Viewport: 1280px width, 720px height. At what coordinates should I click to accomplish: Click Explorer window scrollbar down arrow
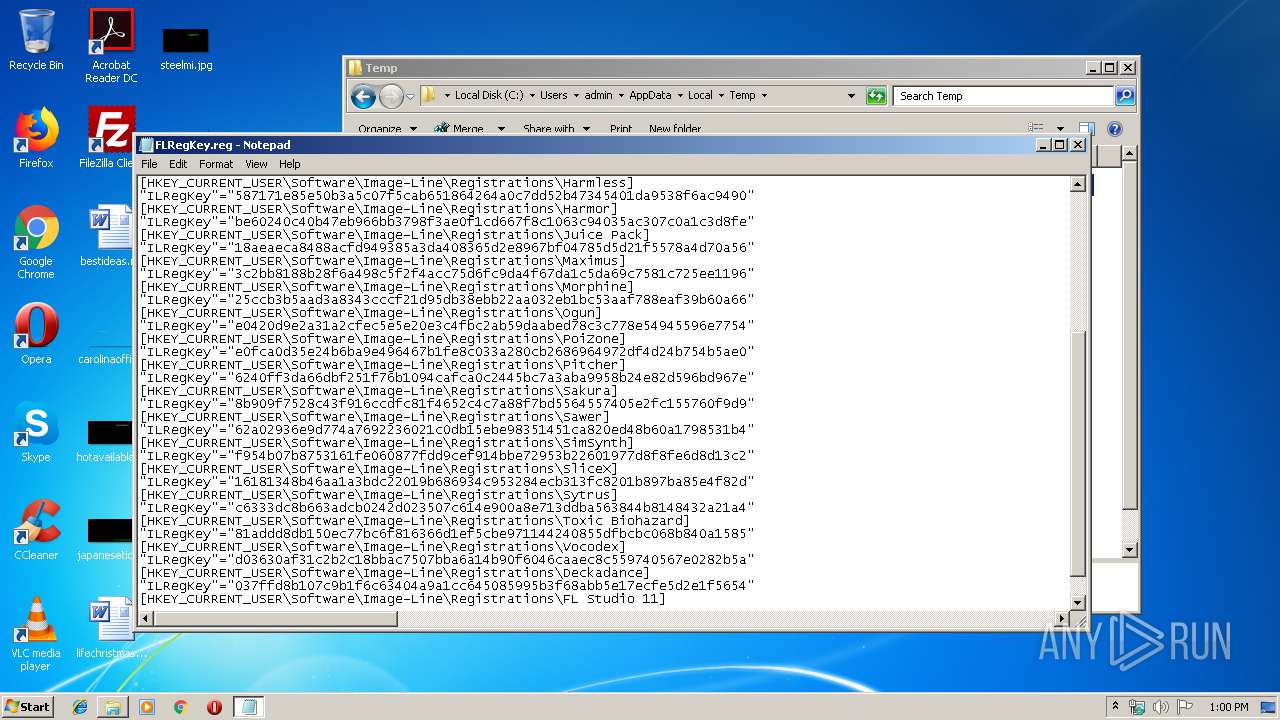click(x=1129, y=550)
